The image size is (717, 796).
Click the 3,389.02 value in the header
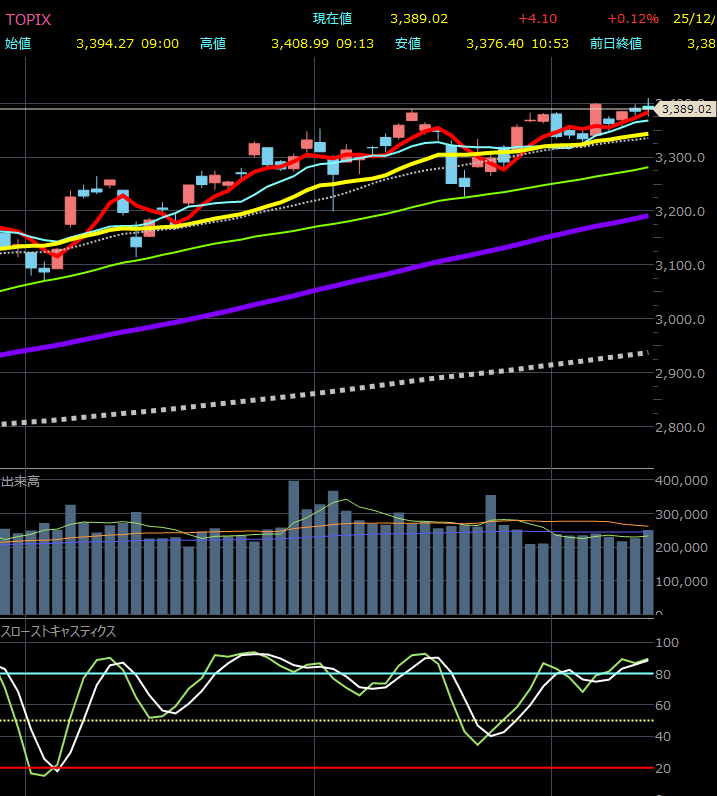tap(419, 19)
